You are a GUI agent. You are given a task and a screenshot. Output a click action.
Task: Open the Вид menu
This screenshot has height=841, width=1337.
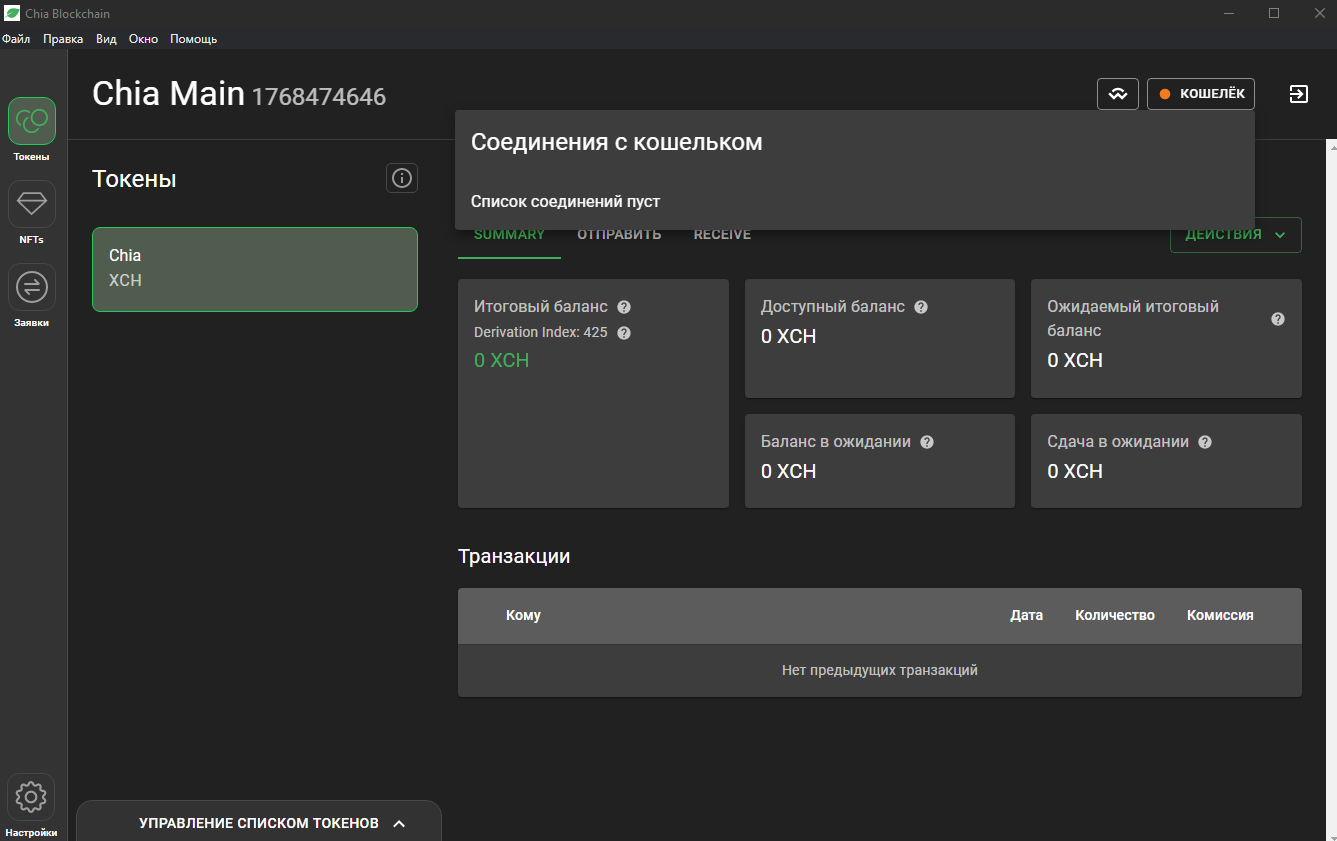[106, 39]
